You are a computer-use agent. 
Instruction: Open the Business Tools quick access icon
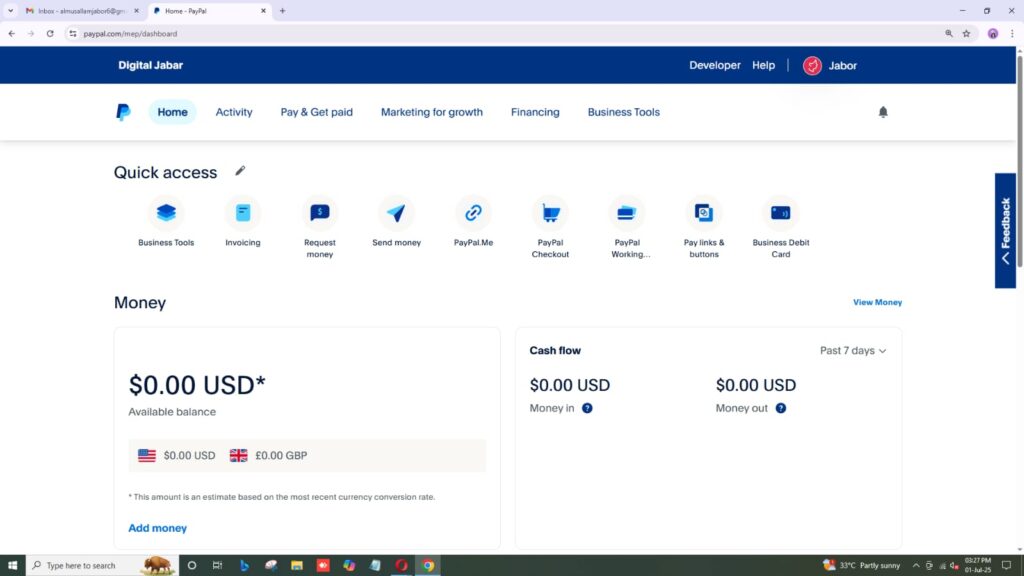tap(166, 213)
